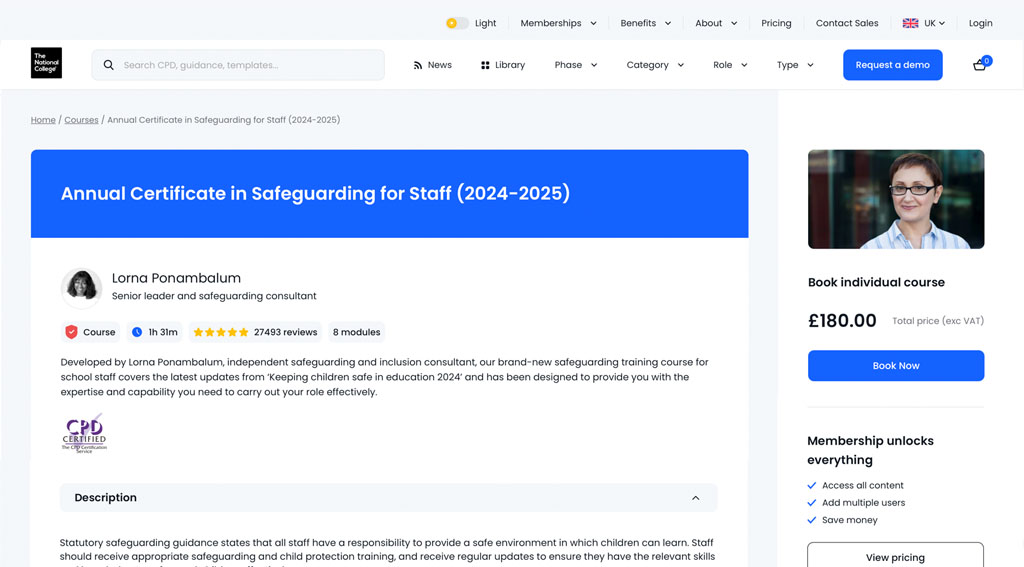1024x567 pixels.
Task: Follow the Courses breadcrumb link
Action: (x=81, y=120)
